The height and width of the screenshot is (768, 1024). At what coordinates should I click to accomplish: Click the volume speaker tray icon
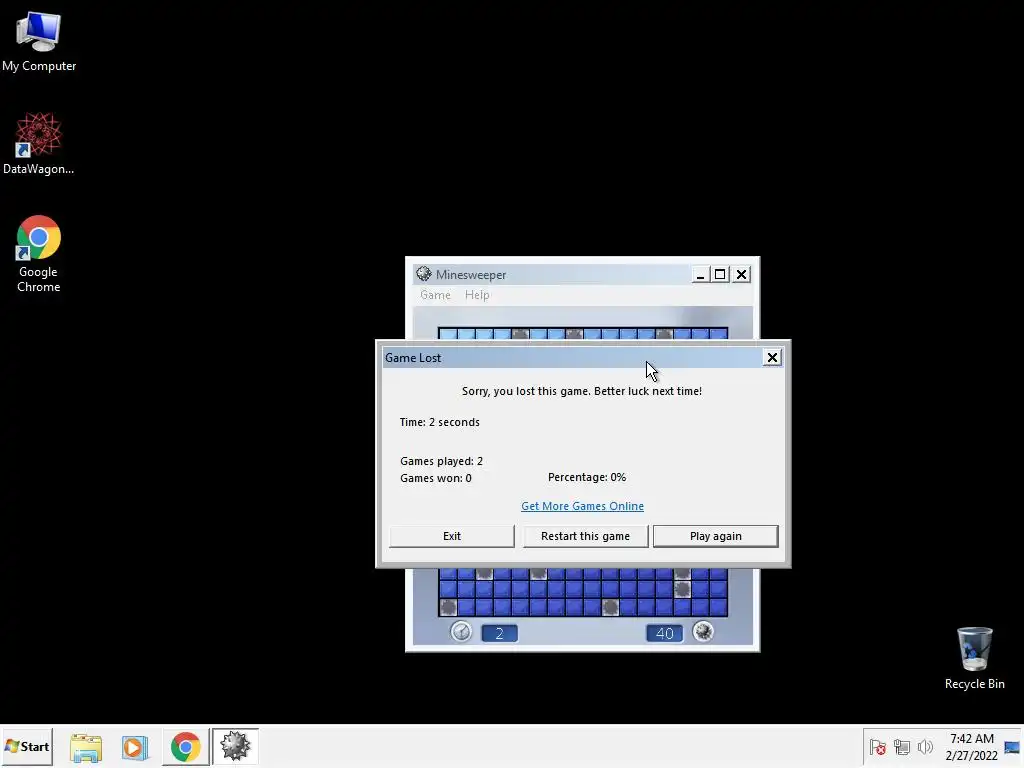pos(925,747)
